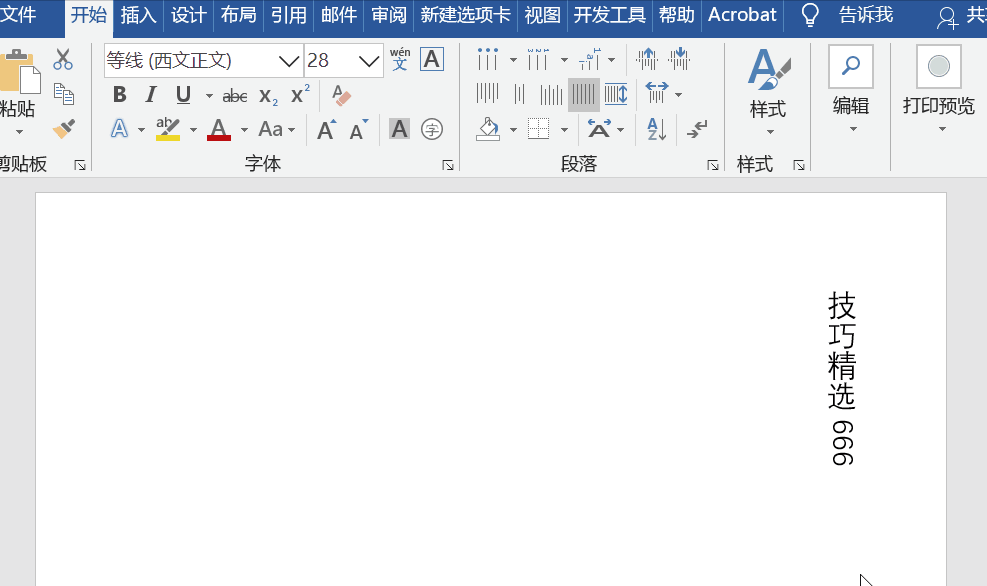Decrease indent of vertical text

[x=646, y=59]
